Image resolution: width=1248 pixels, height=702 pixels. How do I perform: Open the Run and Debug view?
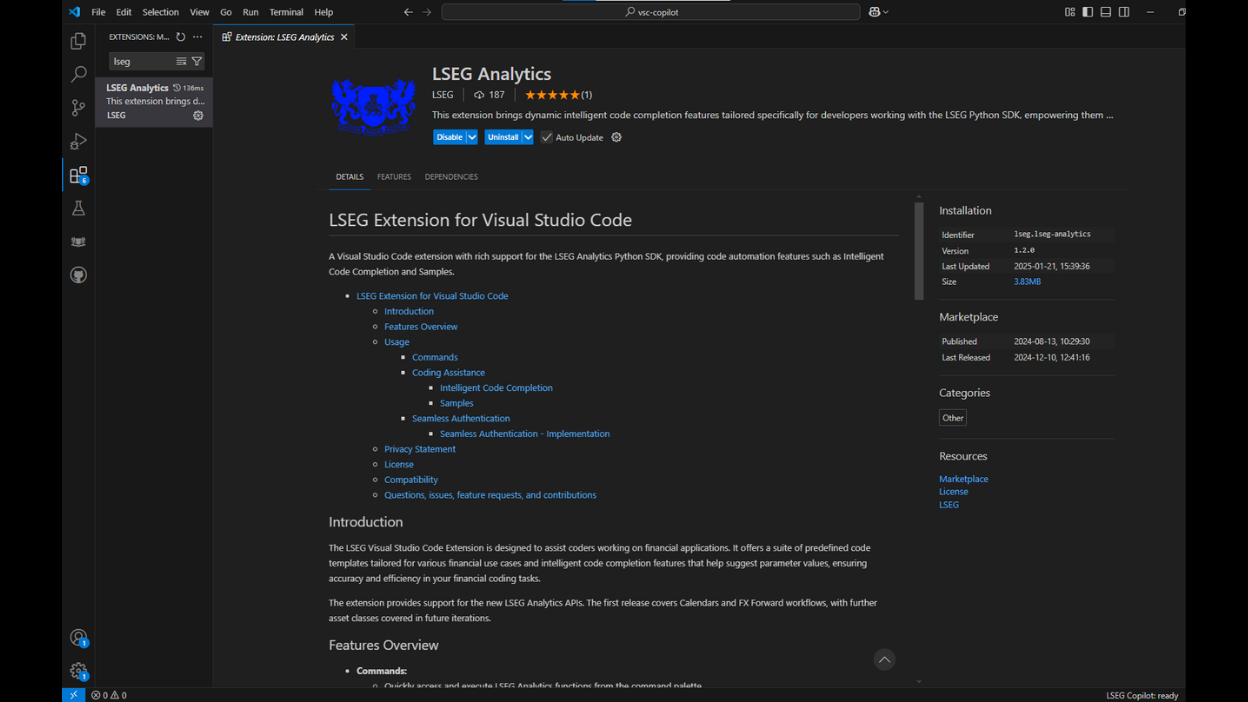coord(78,141)
